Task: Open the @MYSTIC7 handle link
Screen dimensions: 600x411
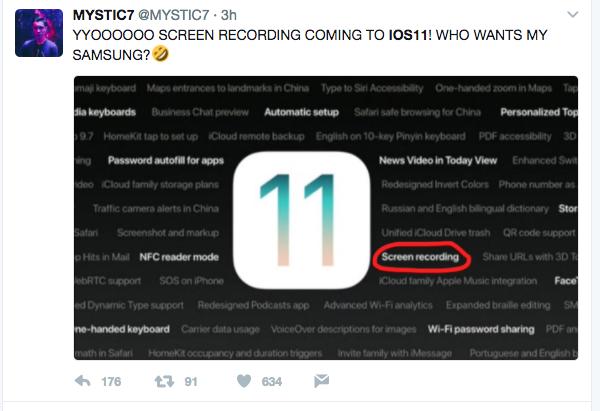Action: (173, 15)
